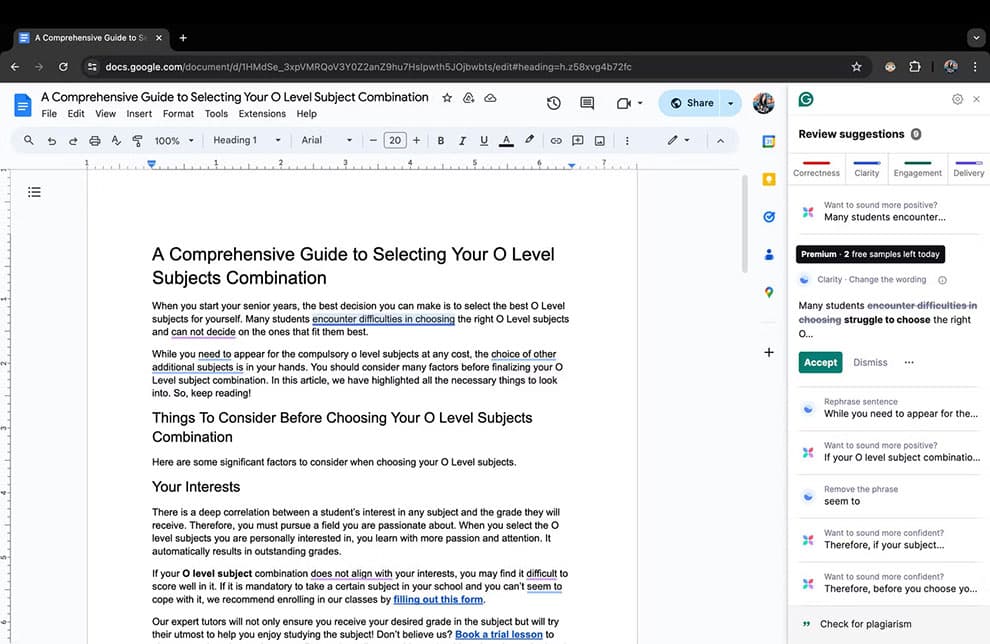Open the Share options arrow
This screenshot has width=990, height=644.
731,103
